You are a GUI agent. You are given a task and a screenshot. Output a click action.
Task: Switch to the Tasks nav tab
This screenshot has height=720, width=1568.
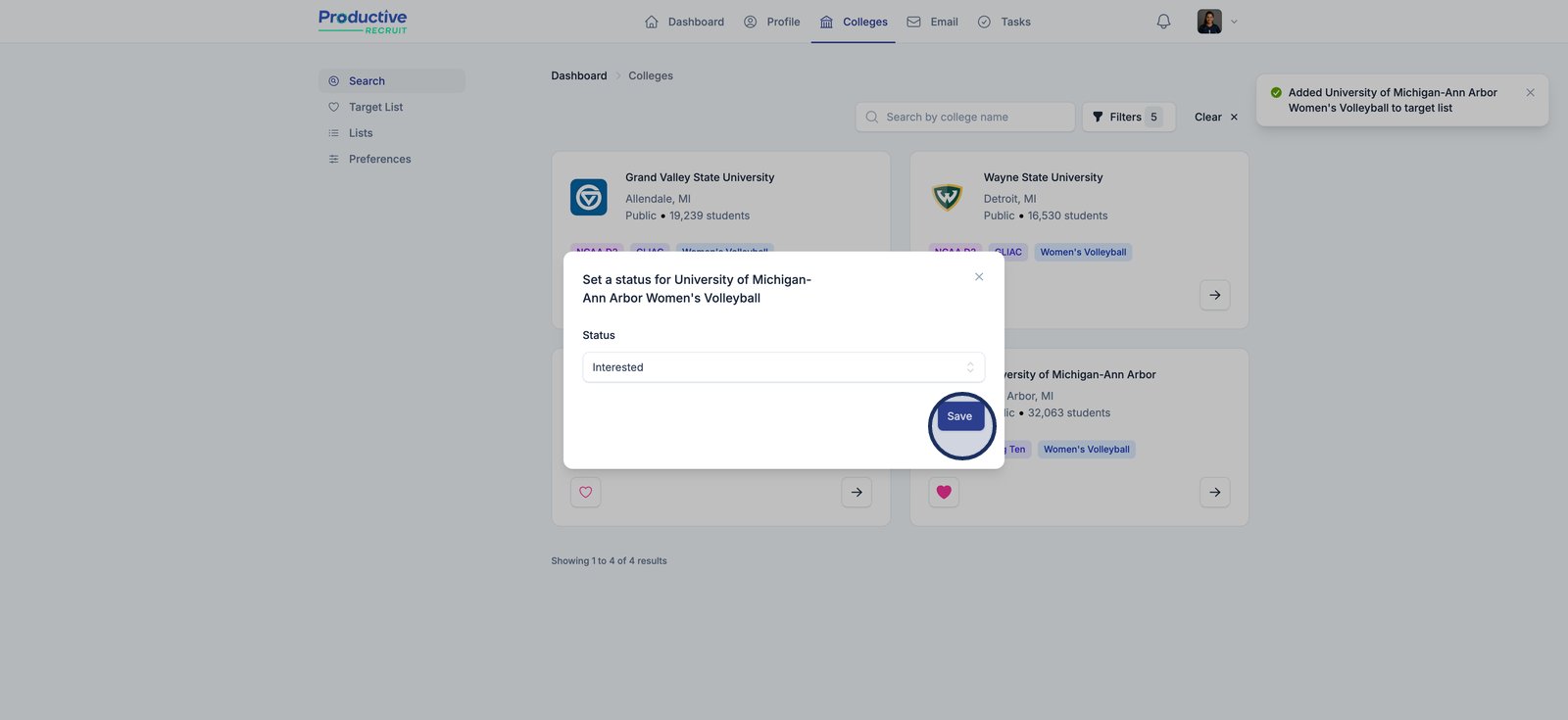1004,22
